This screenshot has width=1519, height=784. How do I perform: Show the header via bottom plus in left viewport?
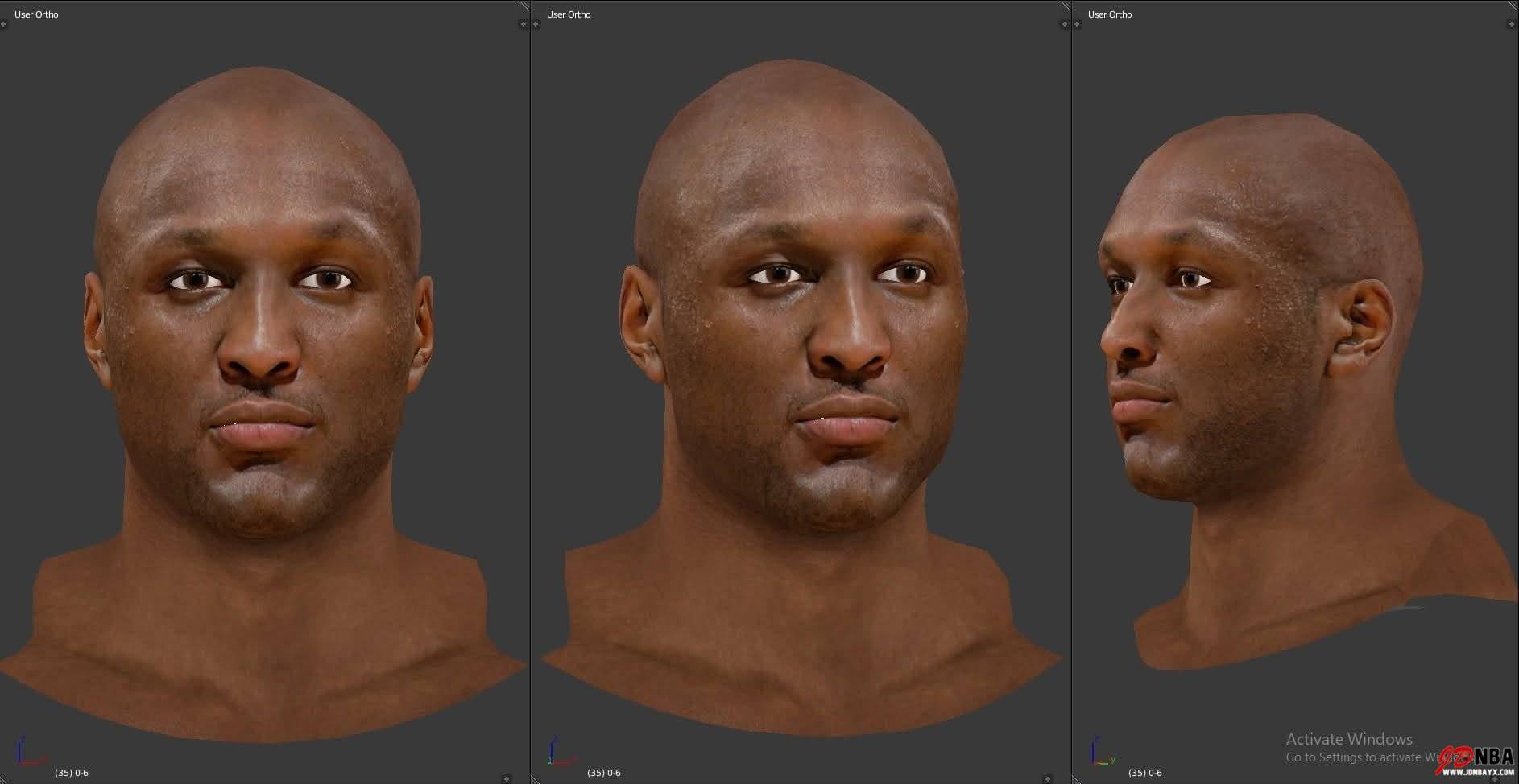tap(506, 778)
